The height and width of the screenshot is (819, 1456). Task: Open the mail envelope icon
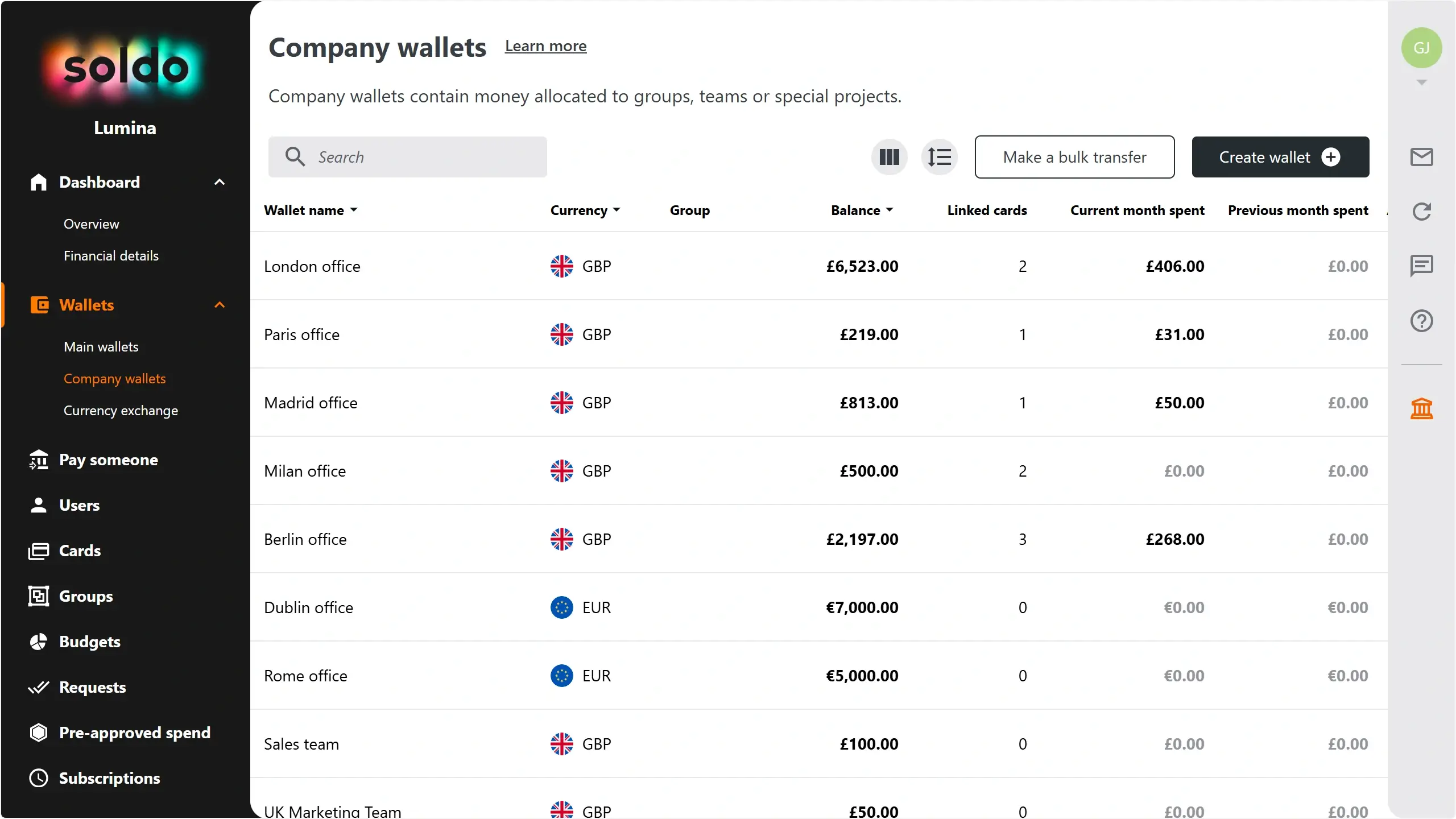click(1421, 157)
